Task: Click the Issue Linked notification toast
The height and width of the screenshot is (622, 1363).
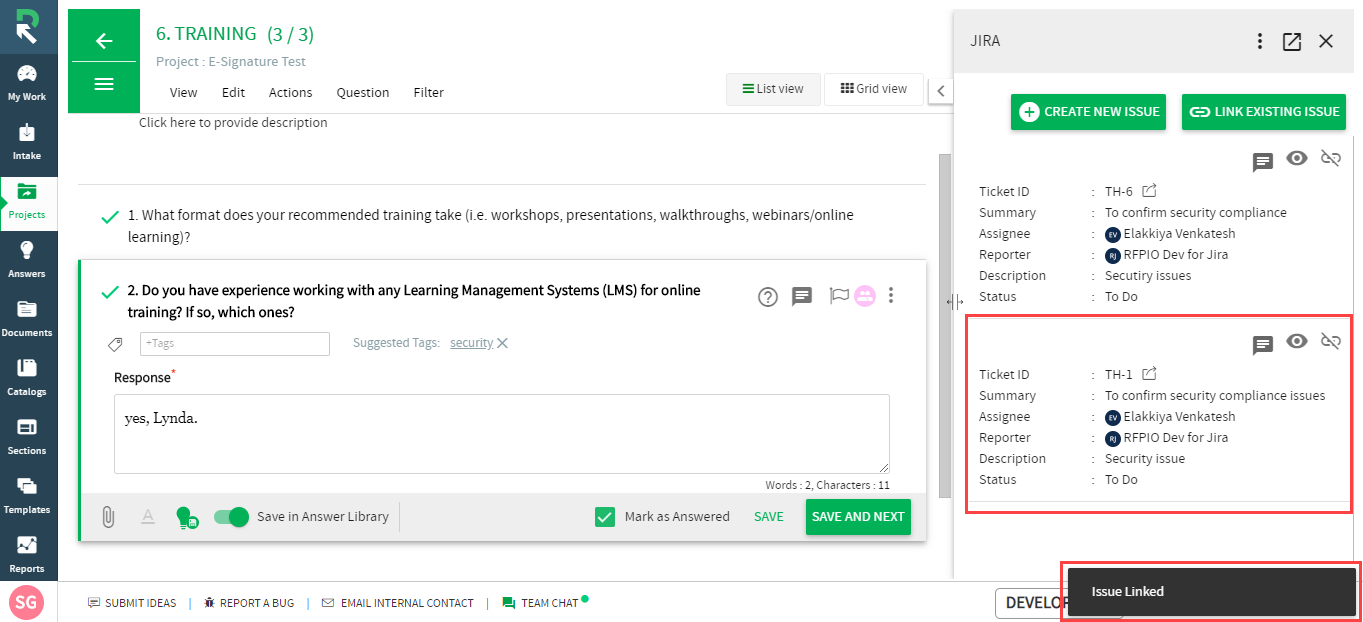Action: [x=1212, y=591]
